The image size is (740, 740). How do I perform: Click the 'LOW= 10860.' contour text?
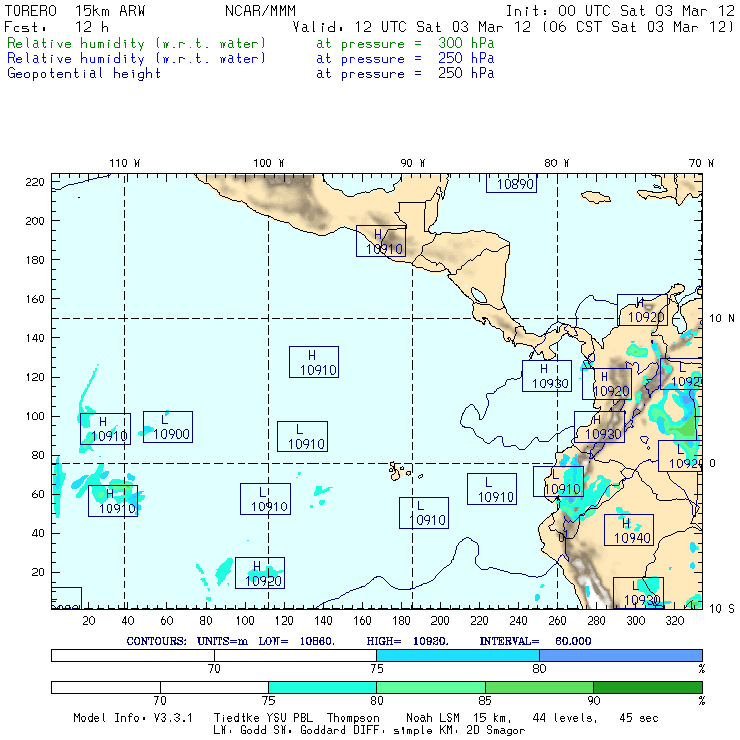(296, 641)
